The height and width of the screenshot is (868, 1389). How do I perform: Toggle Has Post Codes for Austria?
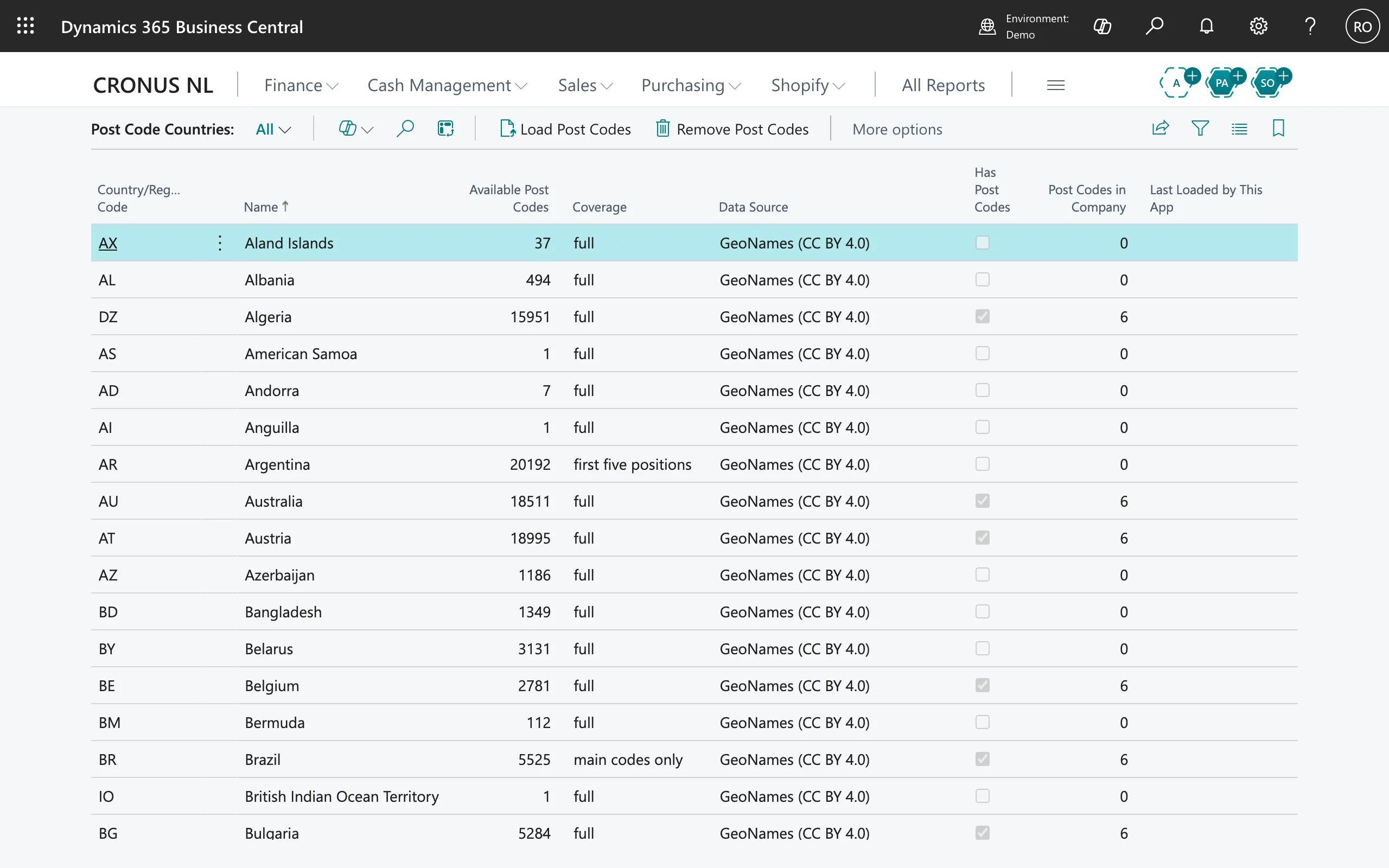coord(982,537)
